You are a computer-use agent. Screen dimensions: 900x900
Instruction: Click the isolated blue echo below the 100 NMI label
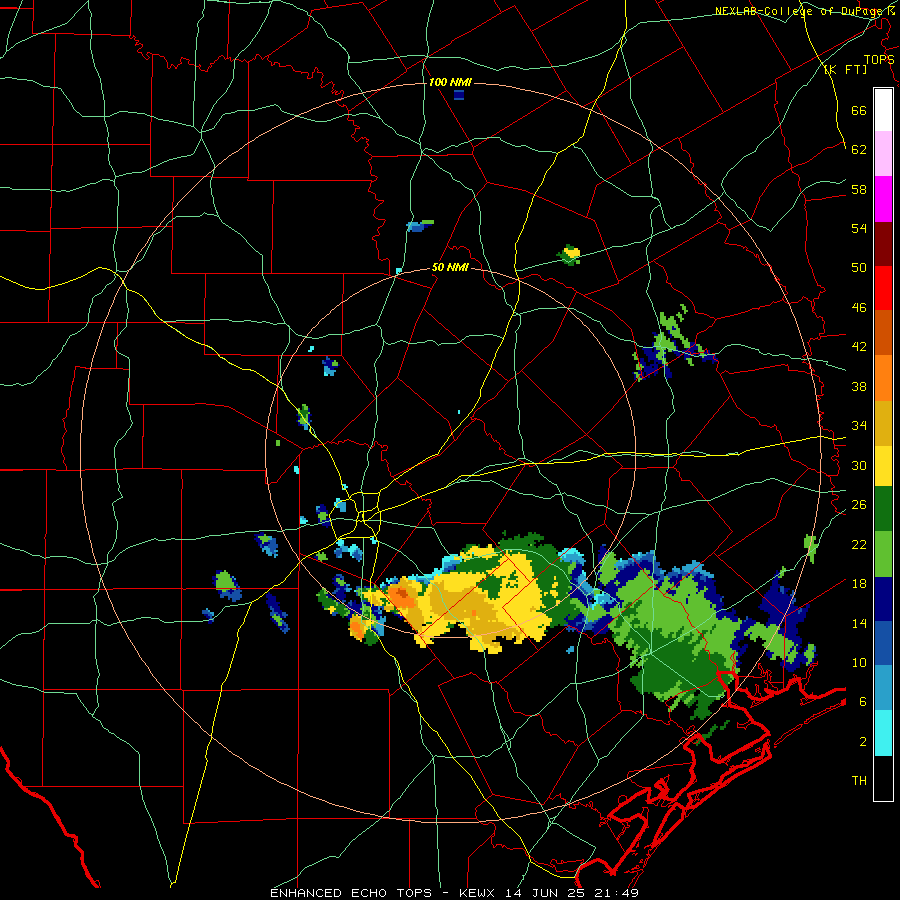point(459,95)
